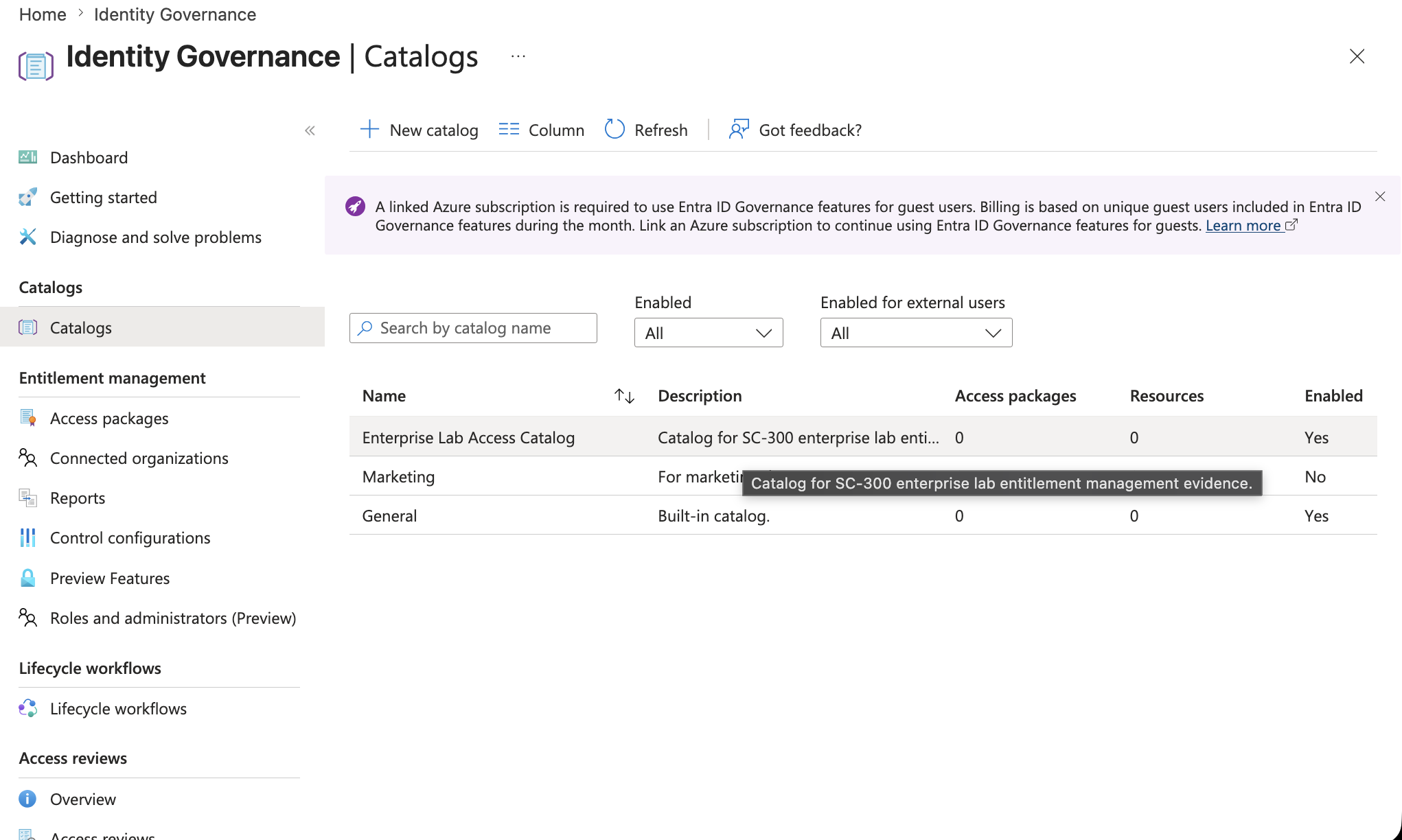Click the New catalog button
This screenshot has width=1402, height=840.
(x=419, y=130)
